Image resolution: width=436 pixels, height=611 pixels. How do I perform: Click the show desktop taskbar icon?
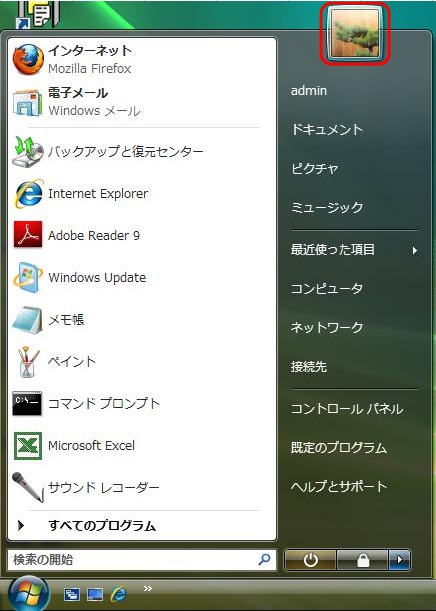95,594
